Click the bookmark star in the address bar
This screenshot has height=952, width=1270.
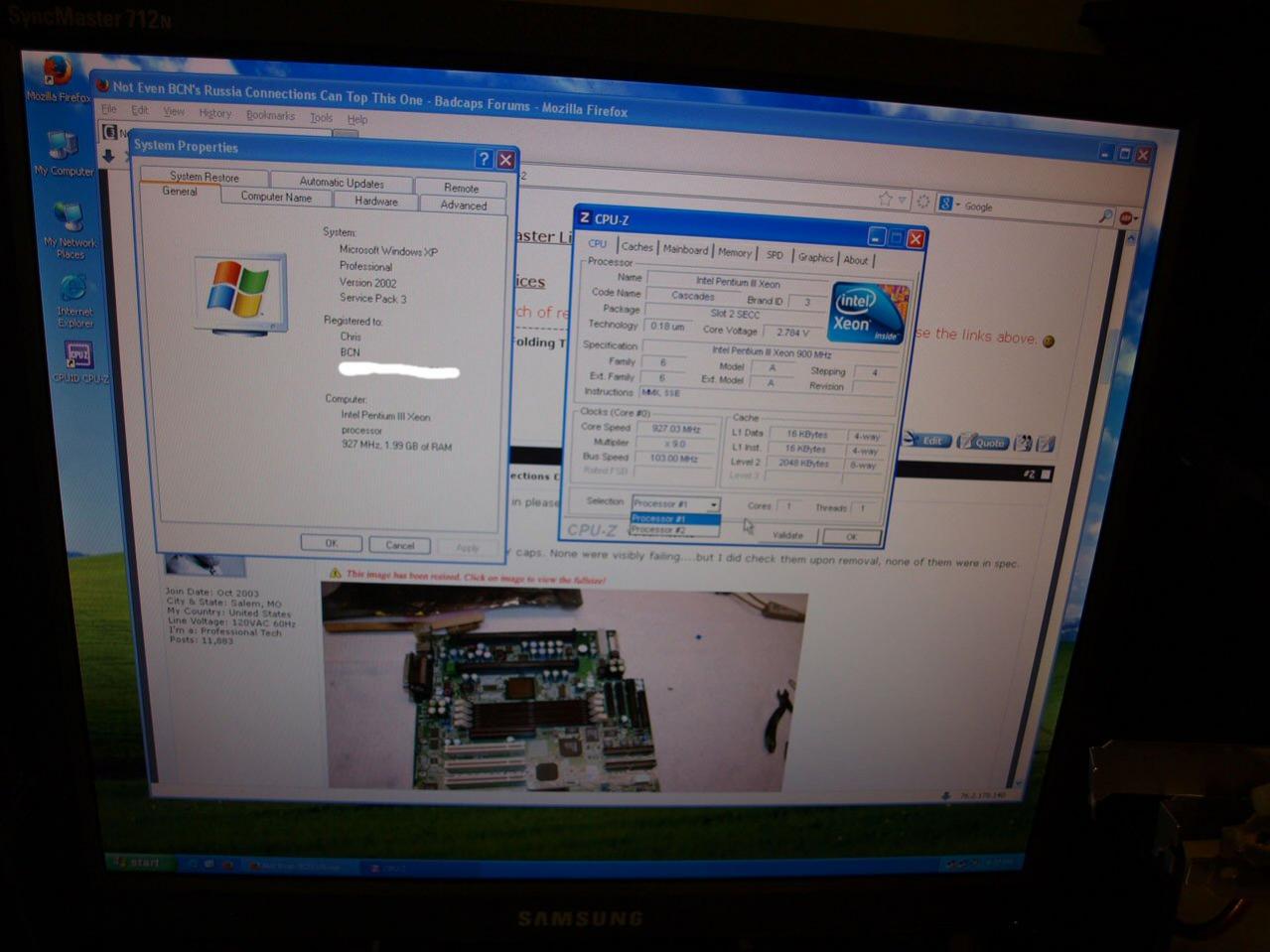(885, 200)
